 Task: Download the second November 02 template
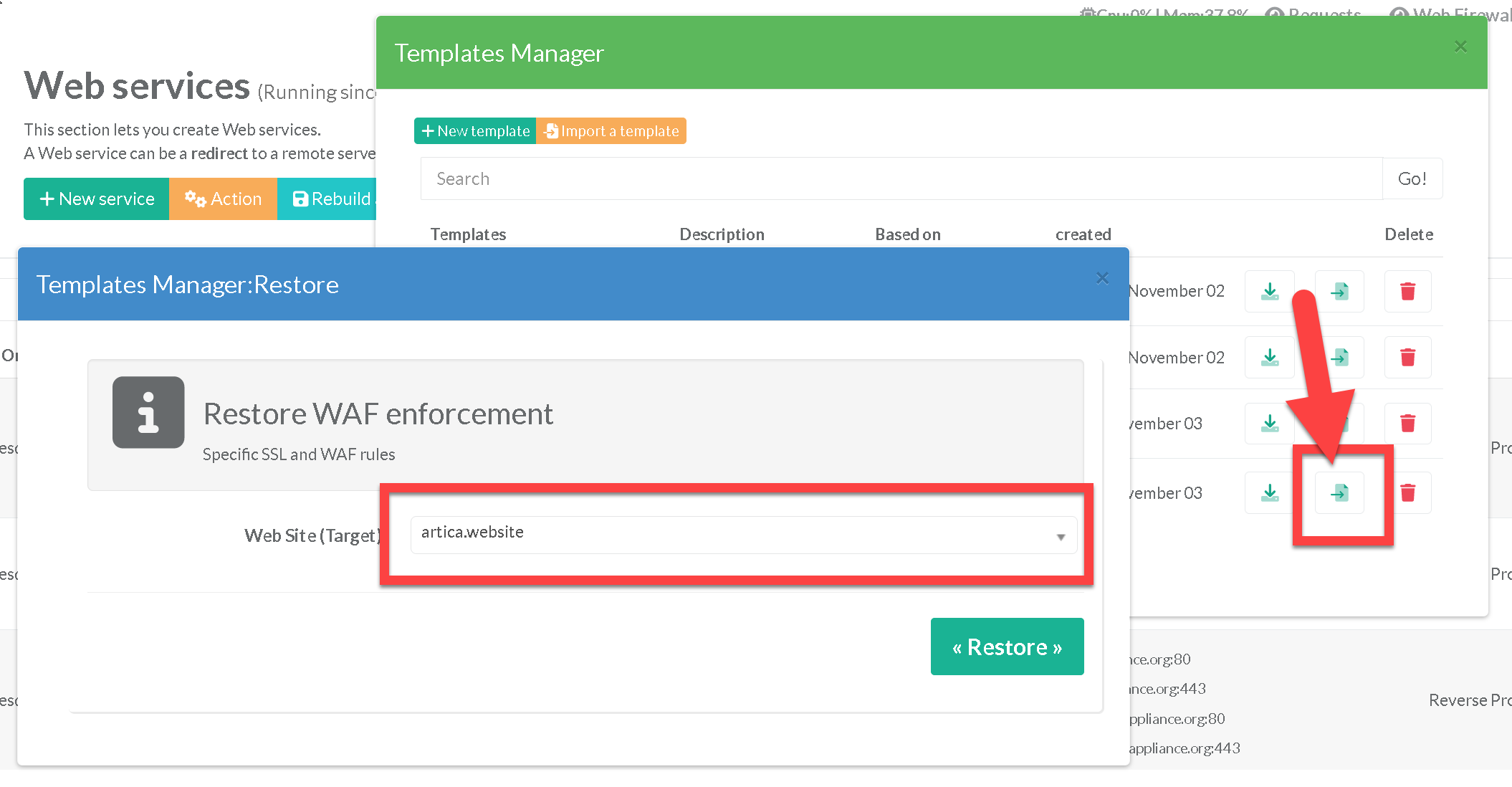coord(1269,357)
